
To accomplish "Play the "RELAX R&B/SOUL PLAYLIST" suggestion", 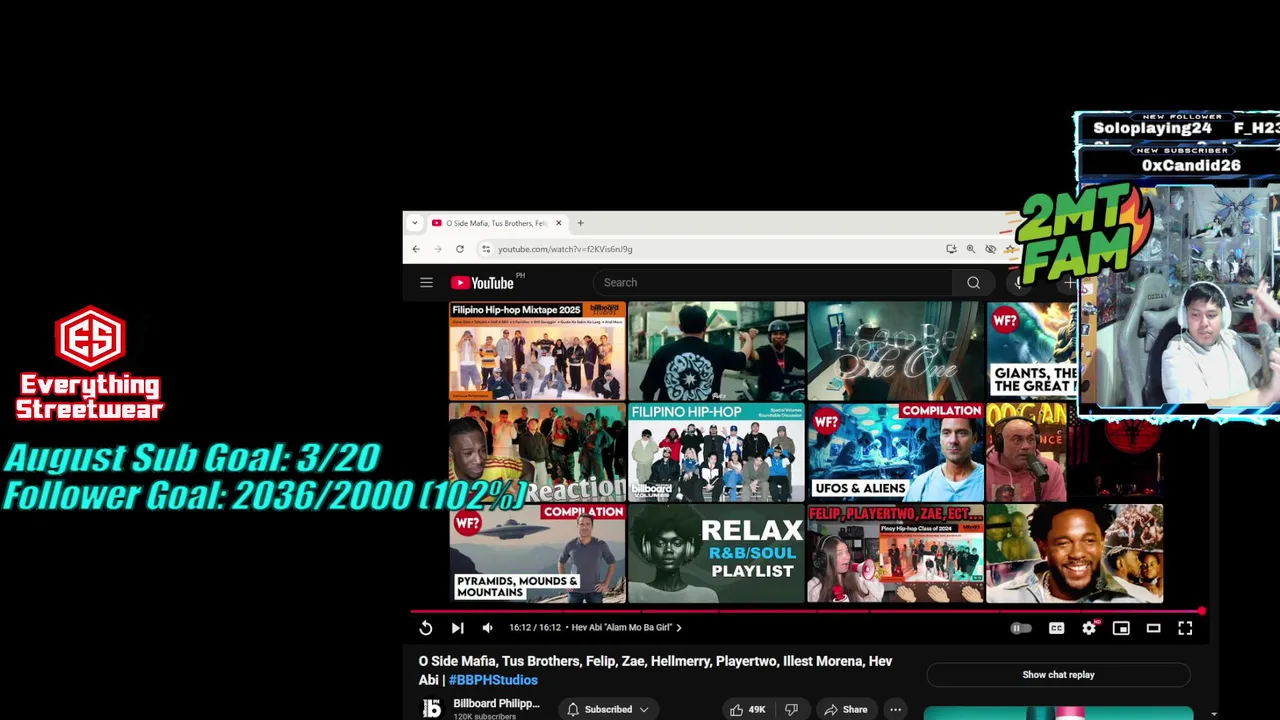I will click(x=716, y=553).
